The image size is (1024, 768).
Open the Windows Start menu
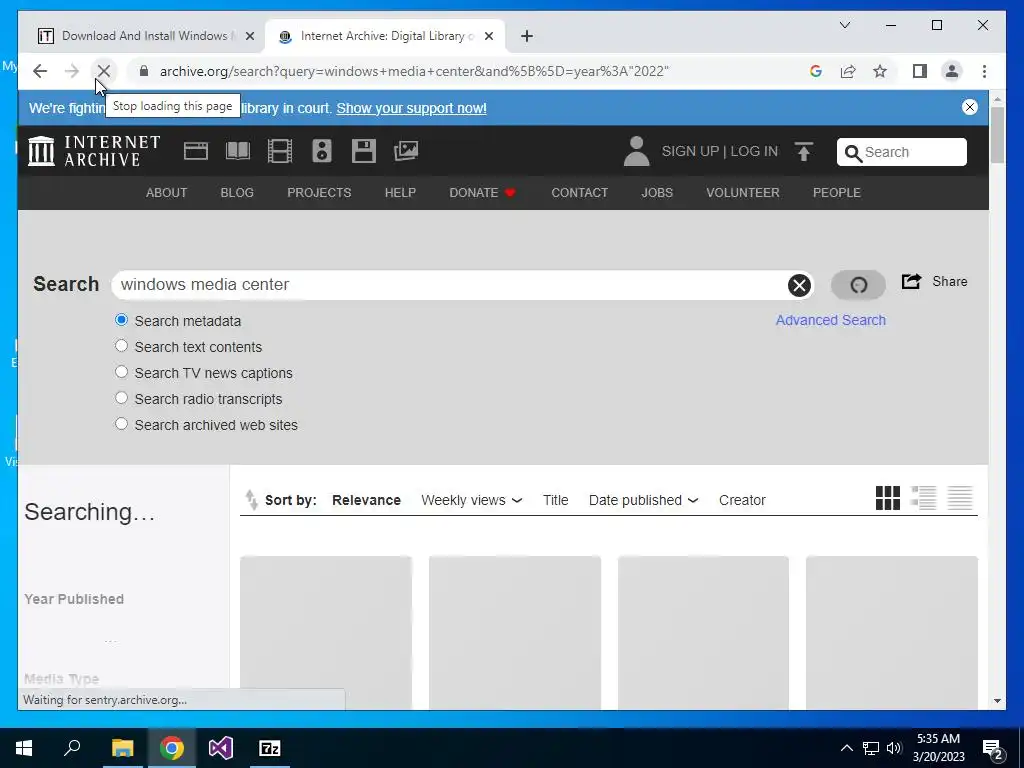(x=24, y=748)
